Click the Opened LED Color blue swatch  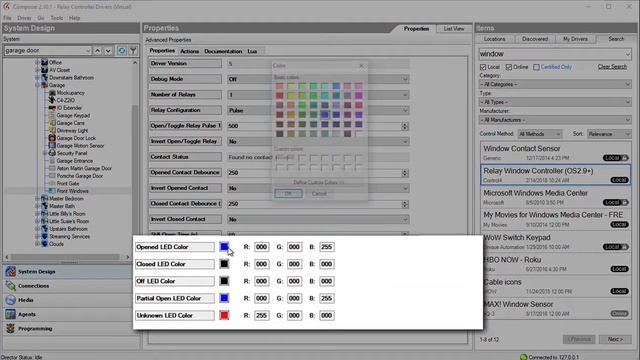click(x=224, y=247)
